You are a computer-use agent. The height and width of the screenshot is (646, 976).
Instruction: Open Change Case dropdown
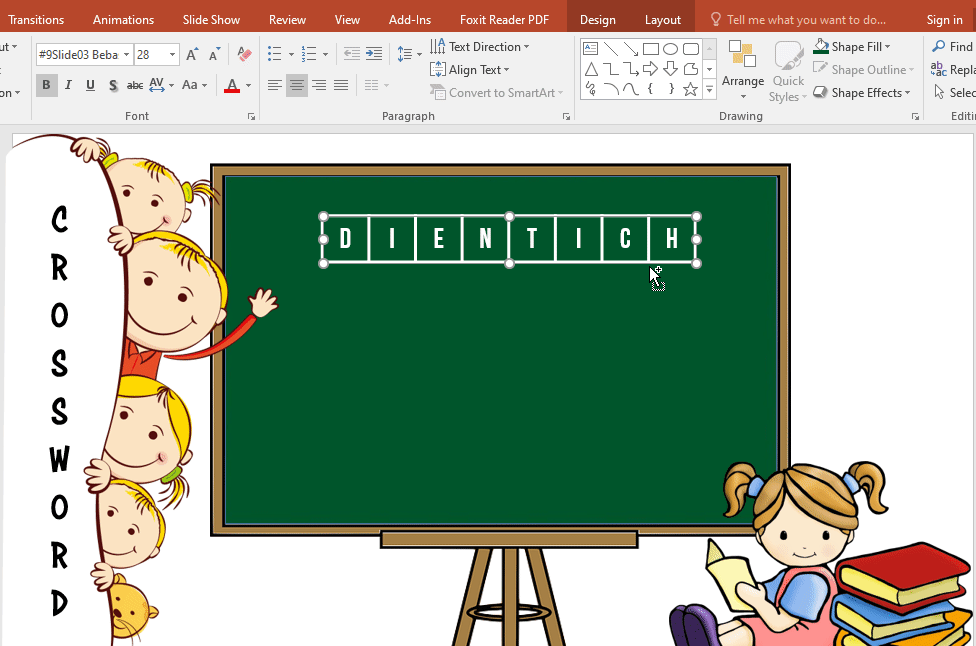click(x=194, y=85)
